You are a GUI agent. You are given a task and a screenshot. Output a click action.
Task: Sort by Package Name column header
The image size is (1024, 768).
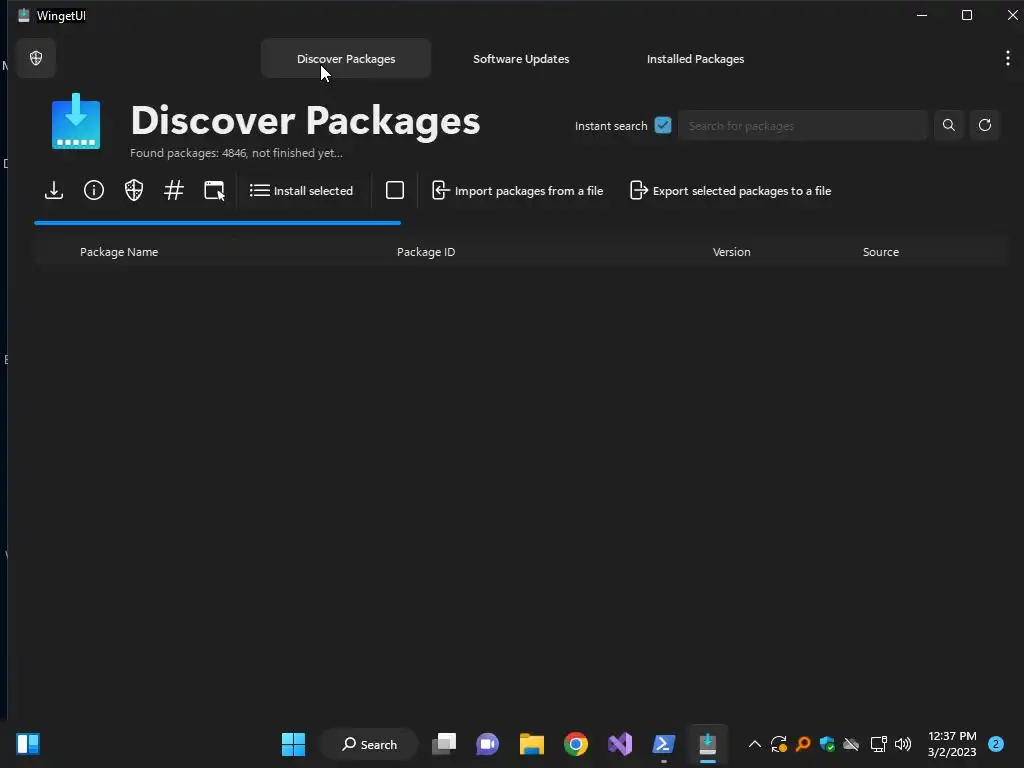click(x=119, y=251)
